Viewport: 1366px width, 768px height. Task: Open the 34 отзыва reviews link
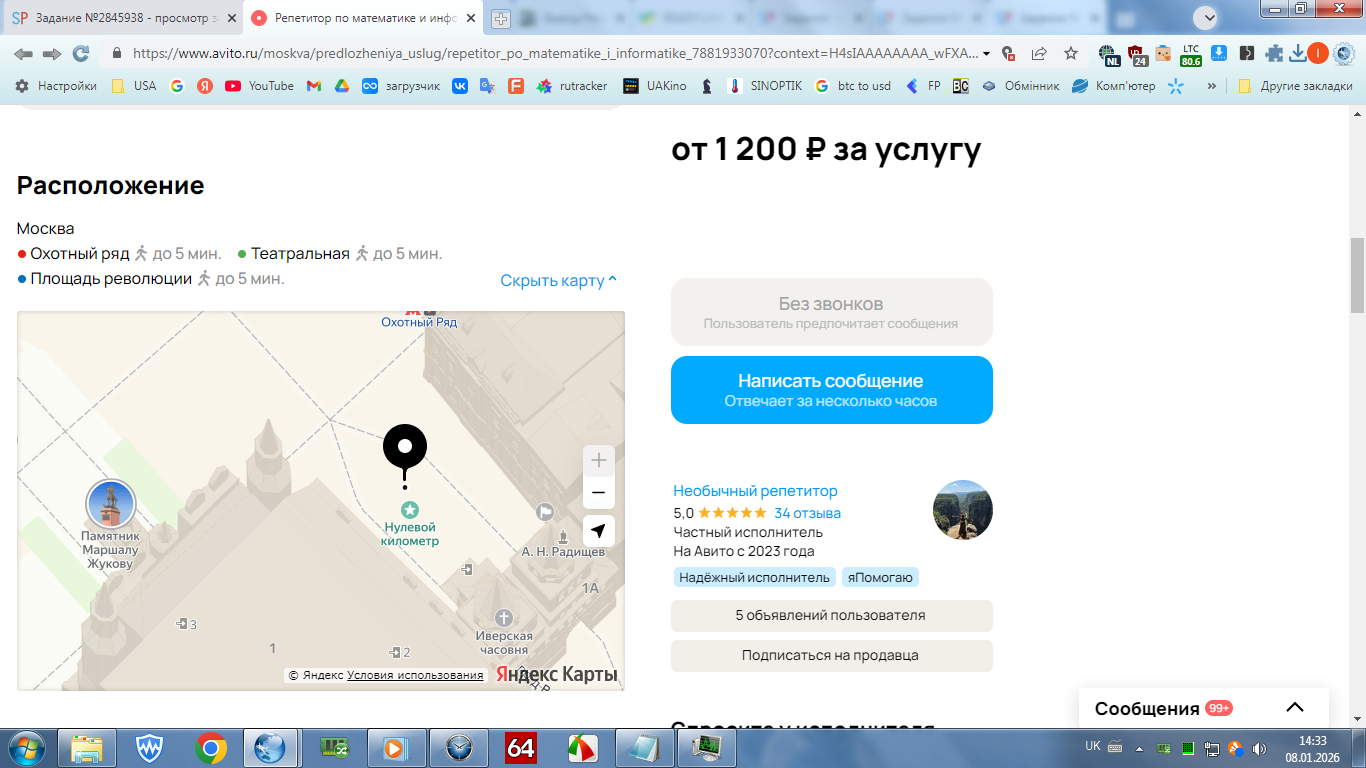[807, 513]
